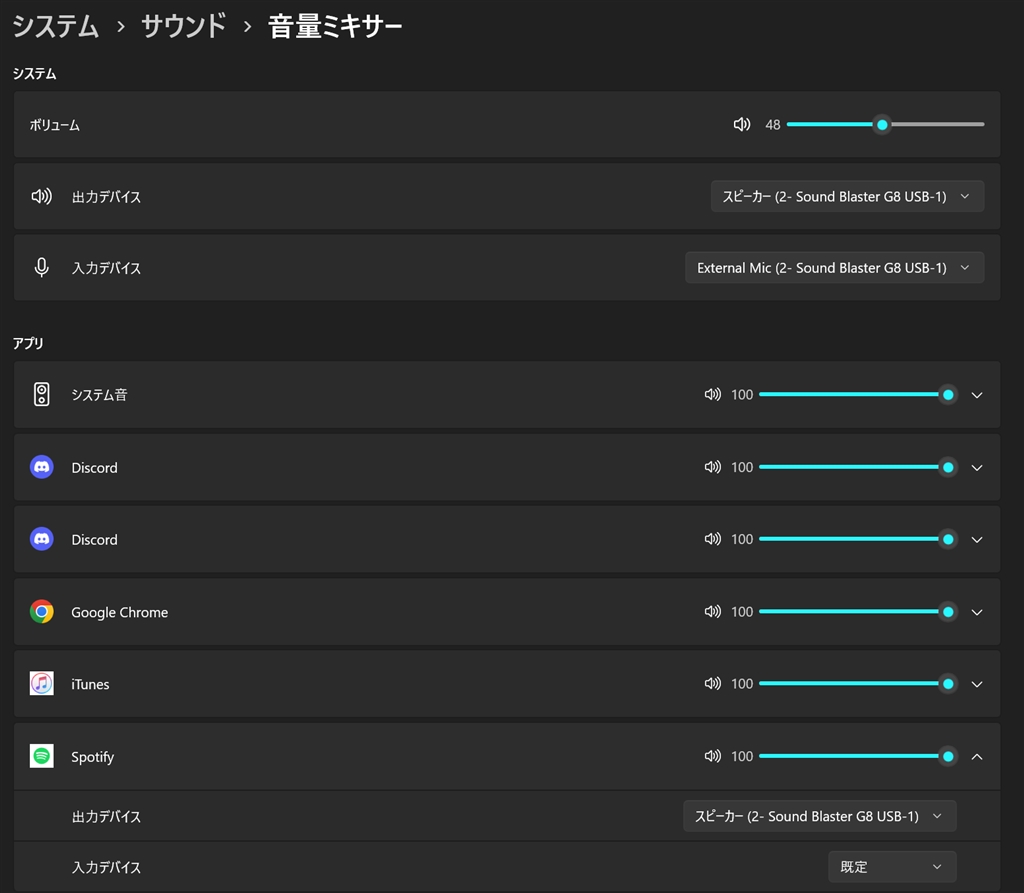
Task: Click the Spotify volume slider handle
Action: [x=948, y=756]
